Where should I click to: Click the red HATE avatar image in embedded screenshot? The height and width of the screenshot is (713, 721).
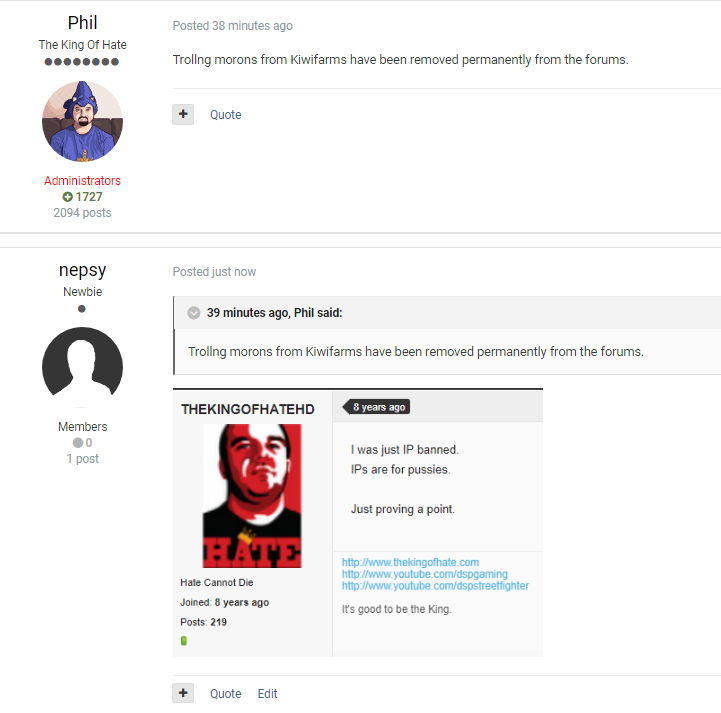(252, 496)
